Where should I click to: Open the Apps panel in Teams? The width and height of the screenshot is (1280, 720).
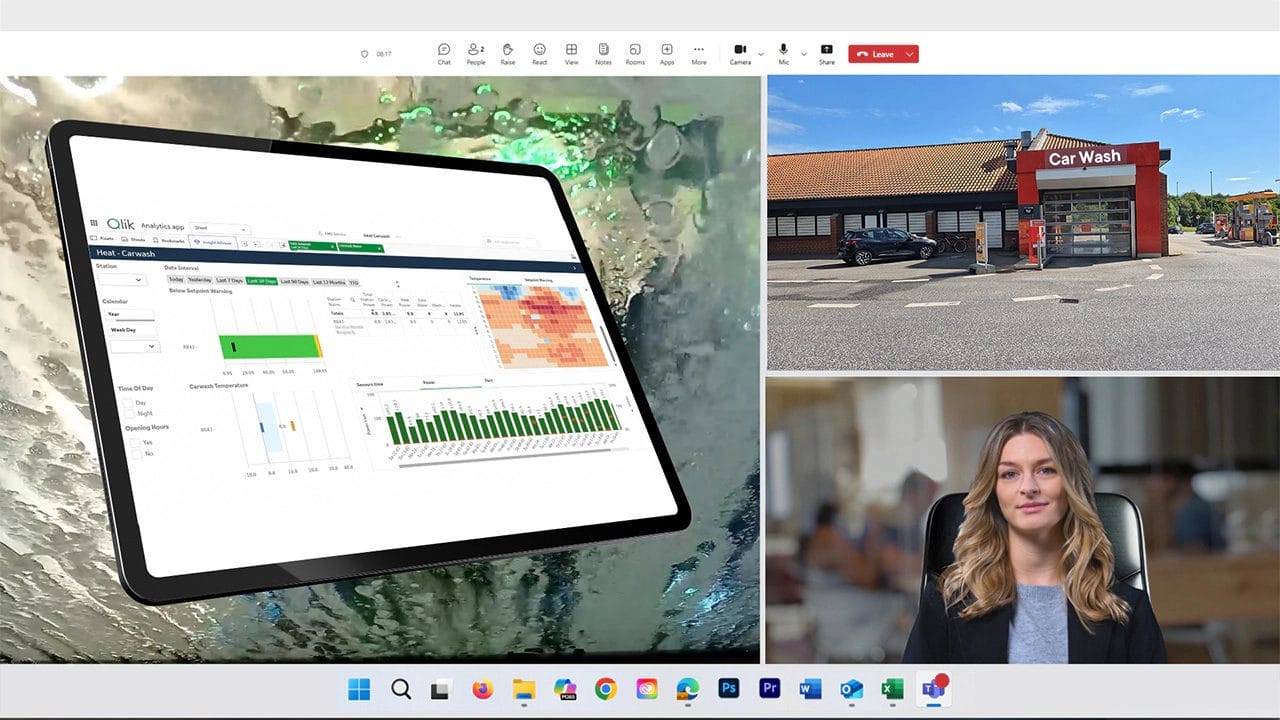(667, 52)
